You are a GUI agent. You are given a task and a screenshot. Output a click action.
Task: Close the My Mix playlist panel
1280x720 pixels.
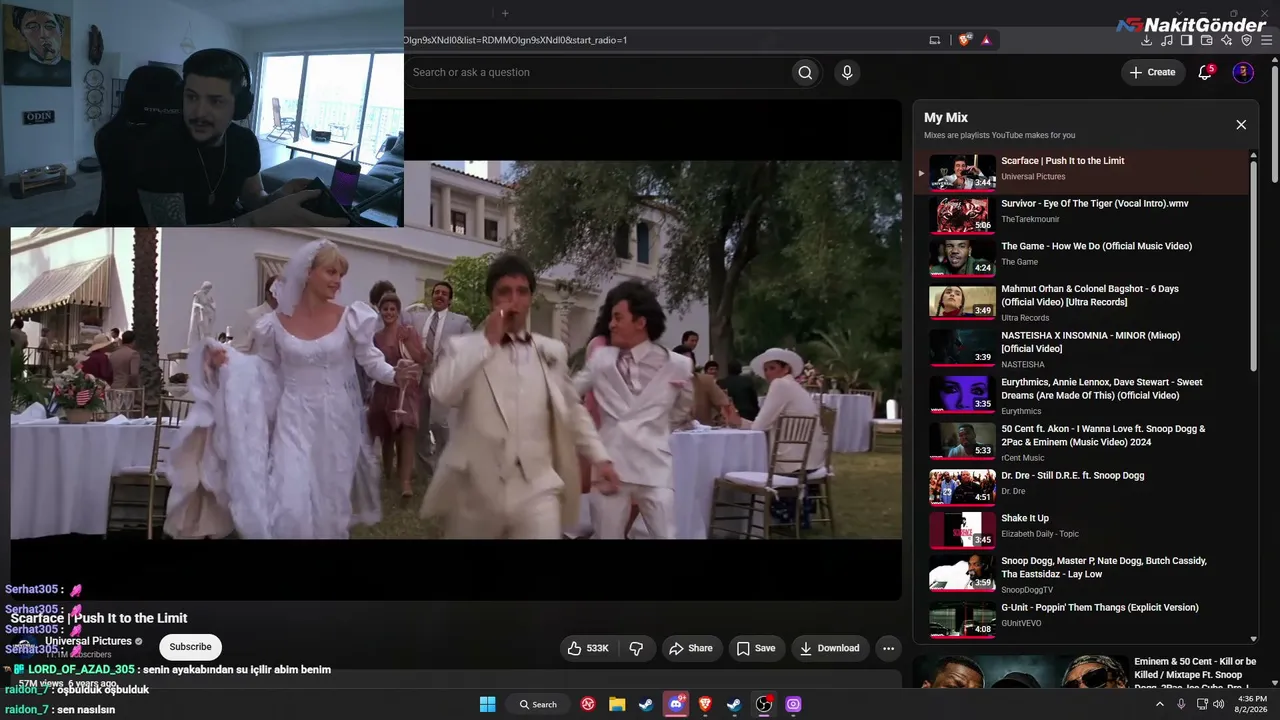point(1241,125)
